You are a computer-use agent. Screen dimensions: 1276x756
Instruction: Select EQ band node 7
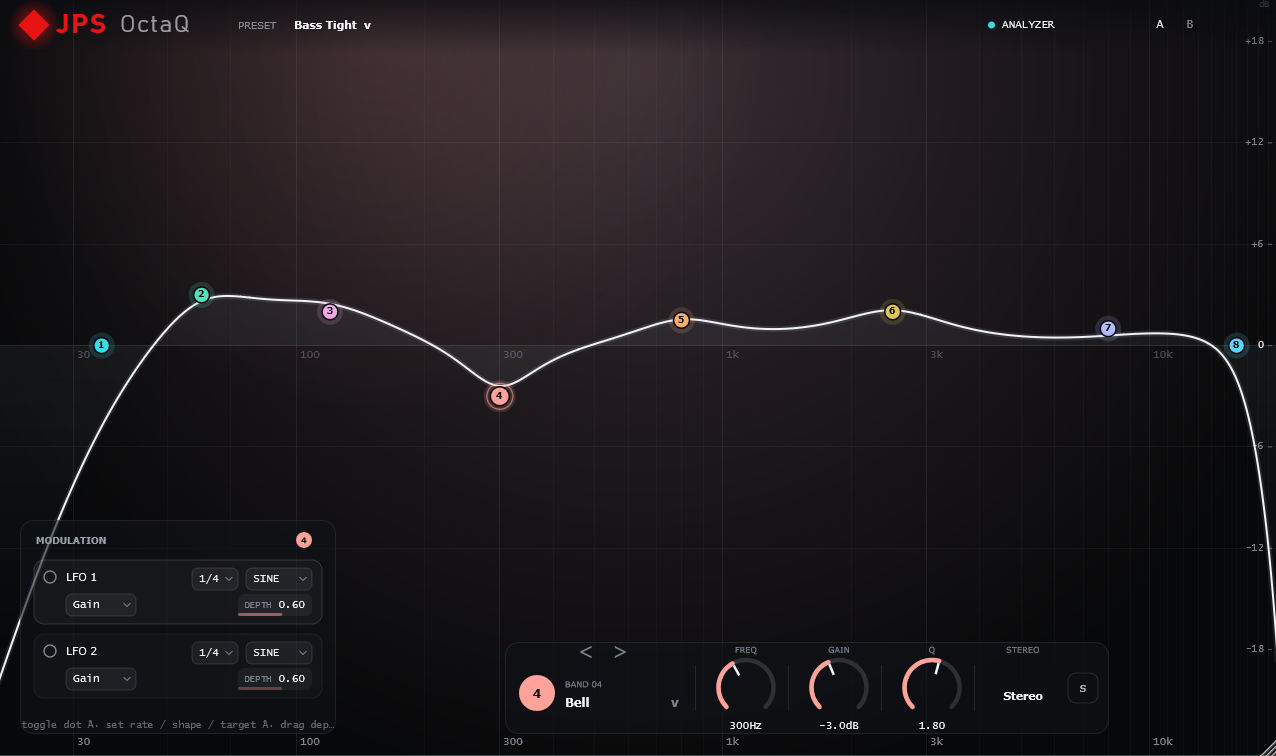click(x=1107, y=328)
